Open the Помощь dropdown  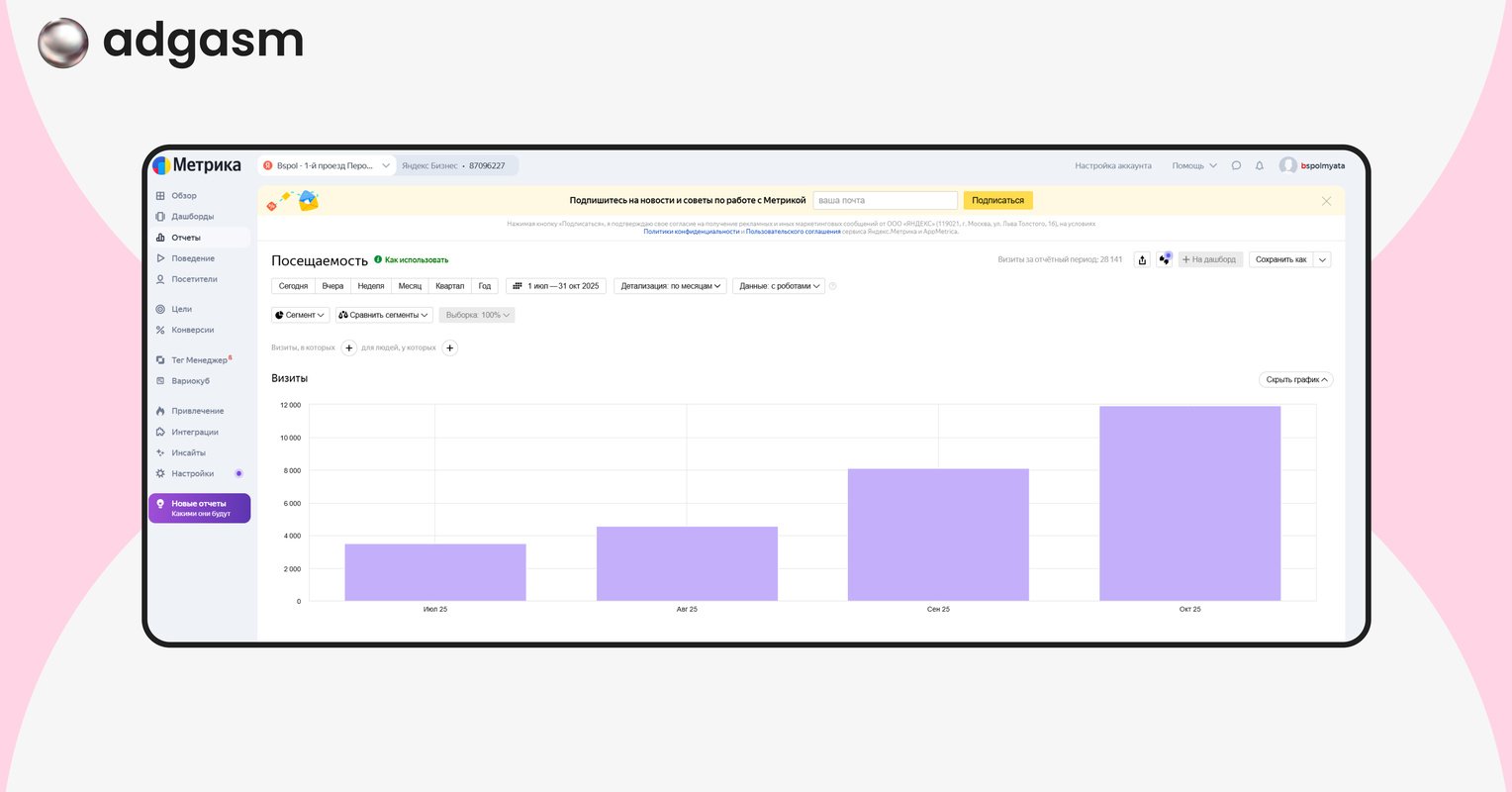pos(1194,165)
